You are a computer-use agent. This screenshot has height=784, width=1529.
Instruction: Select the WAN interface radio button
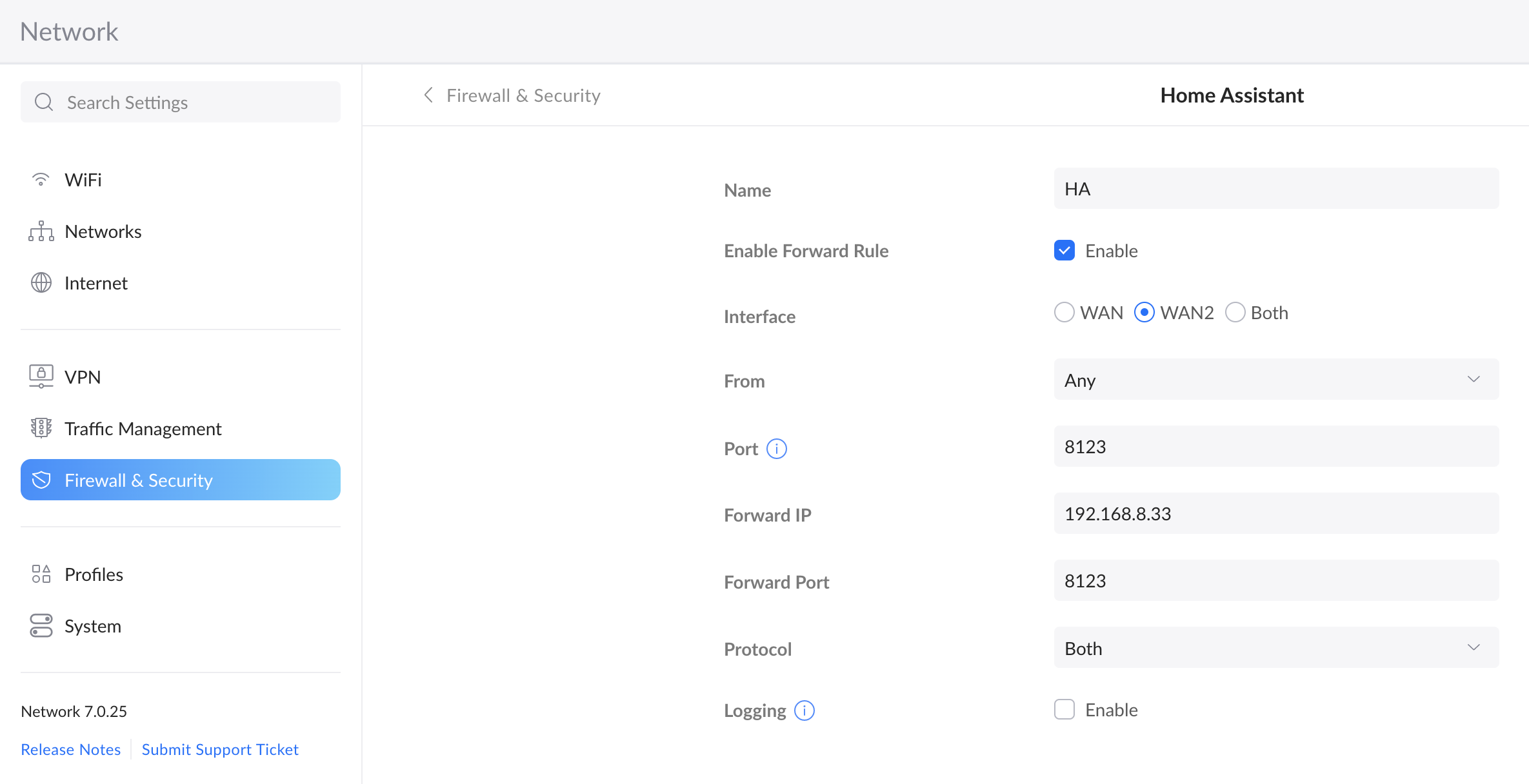coord(1064,313)
